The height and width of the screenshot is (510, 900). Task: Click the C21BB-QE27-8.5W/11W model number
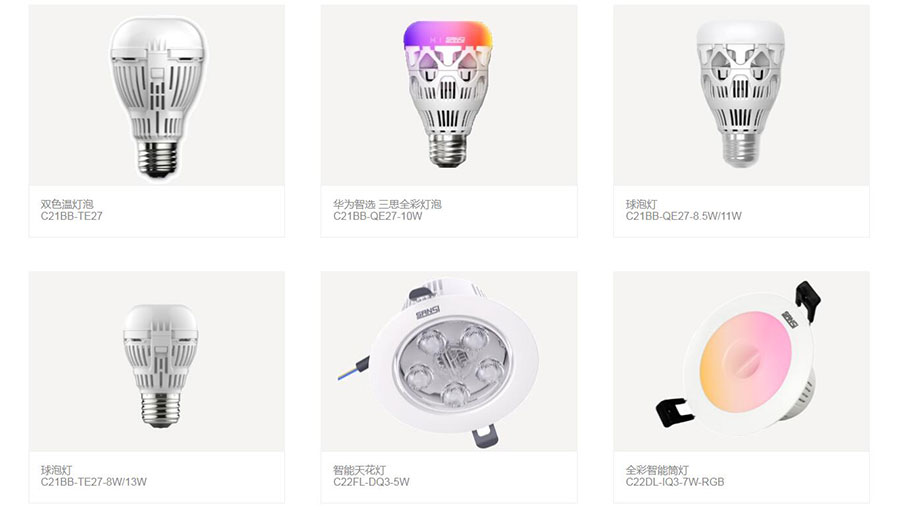(683, 216)
